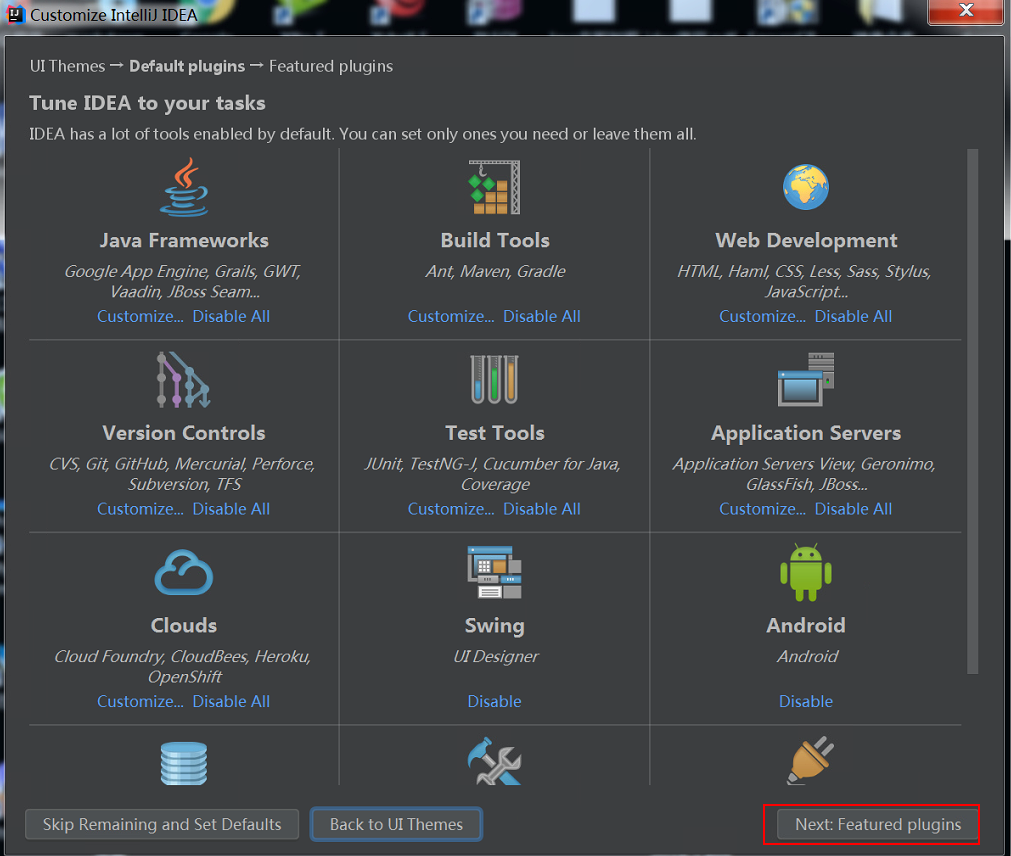Image resolution: width=1011 pixels, height=856 pixels.
Task: Open Customize for Build Tools
Action: pos(451,316)
